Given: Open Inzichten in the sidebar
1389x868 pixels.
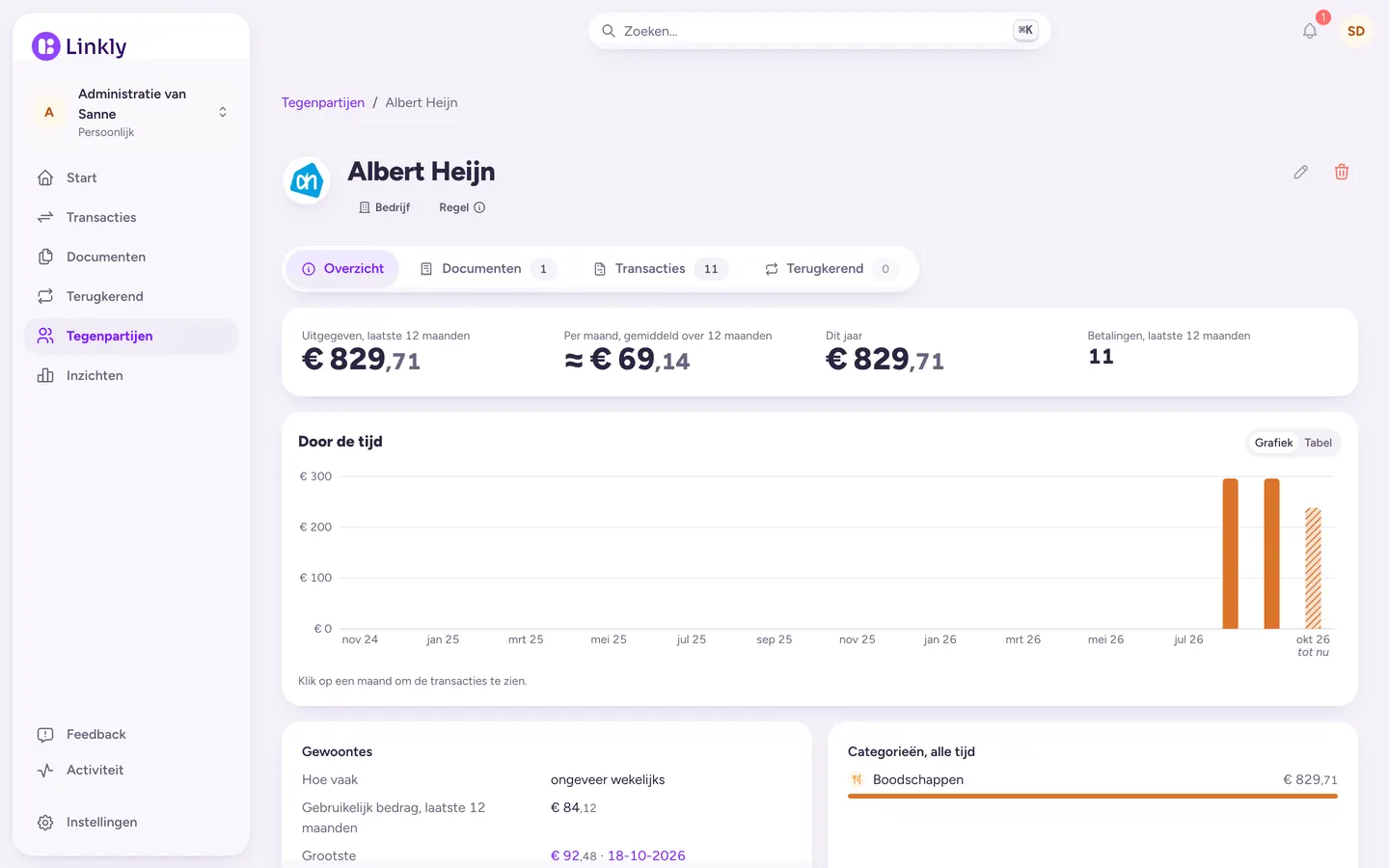Looking at the screenshot, I should coord(131,375).
